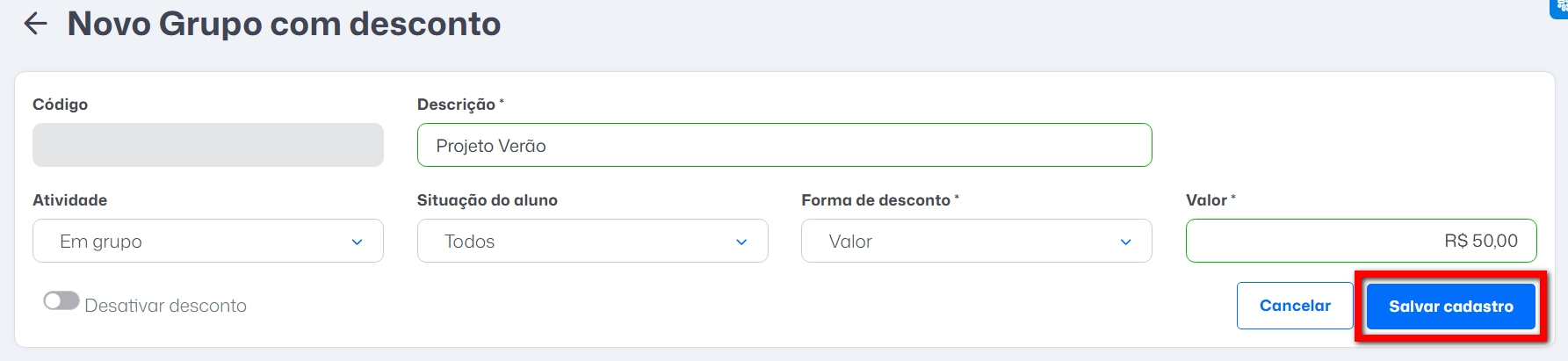This screenshot has height=361, width=1568.
Task: Click the Valor field showing R$ 50,00
Action: click(x=1362, y=241)
